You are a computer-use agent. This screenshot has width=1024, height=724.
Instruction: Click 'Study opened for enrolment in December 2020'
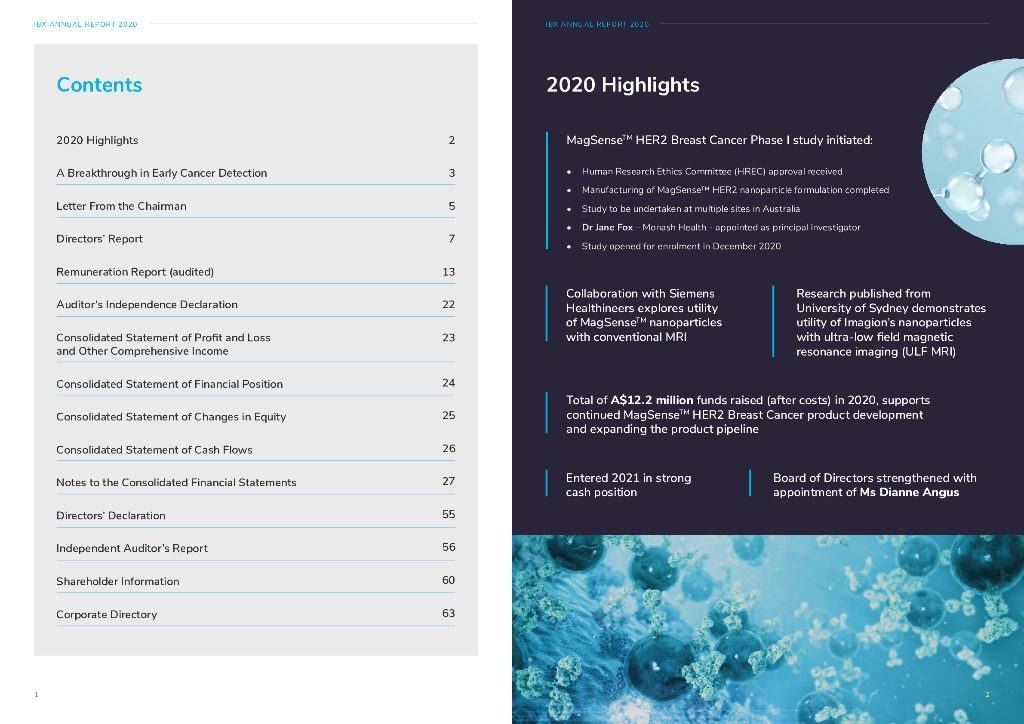[x=681, y=246]
